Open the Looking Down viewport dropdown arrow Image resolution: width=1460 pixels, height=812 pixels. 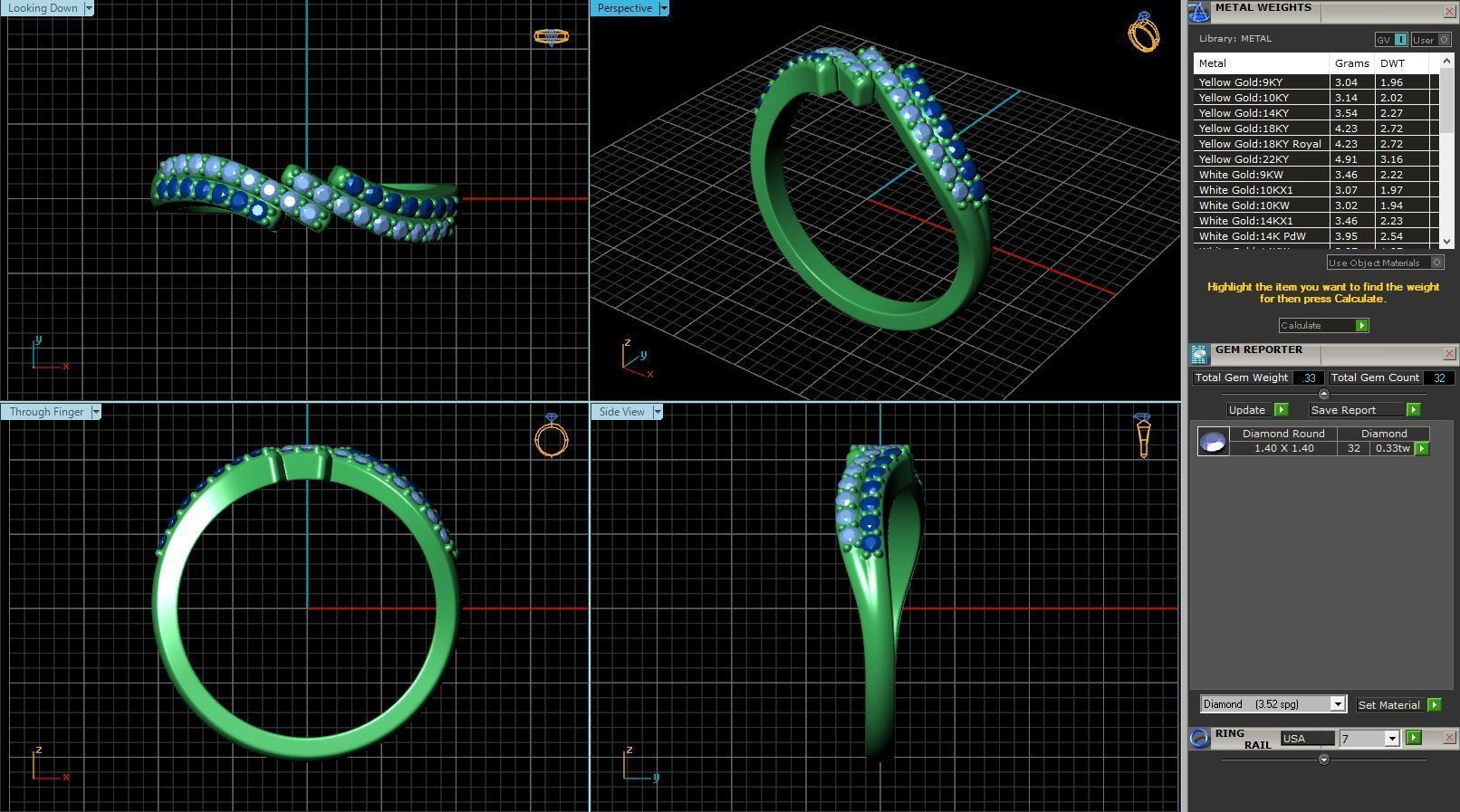point(89,8)
